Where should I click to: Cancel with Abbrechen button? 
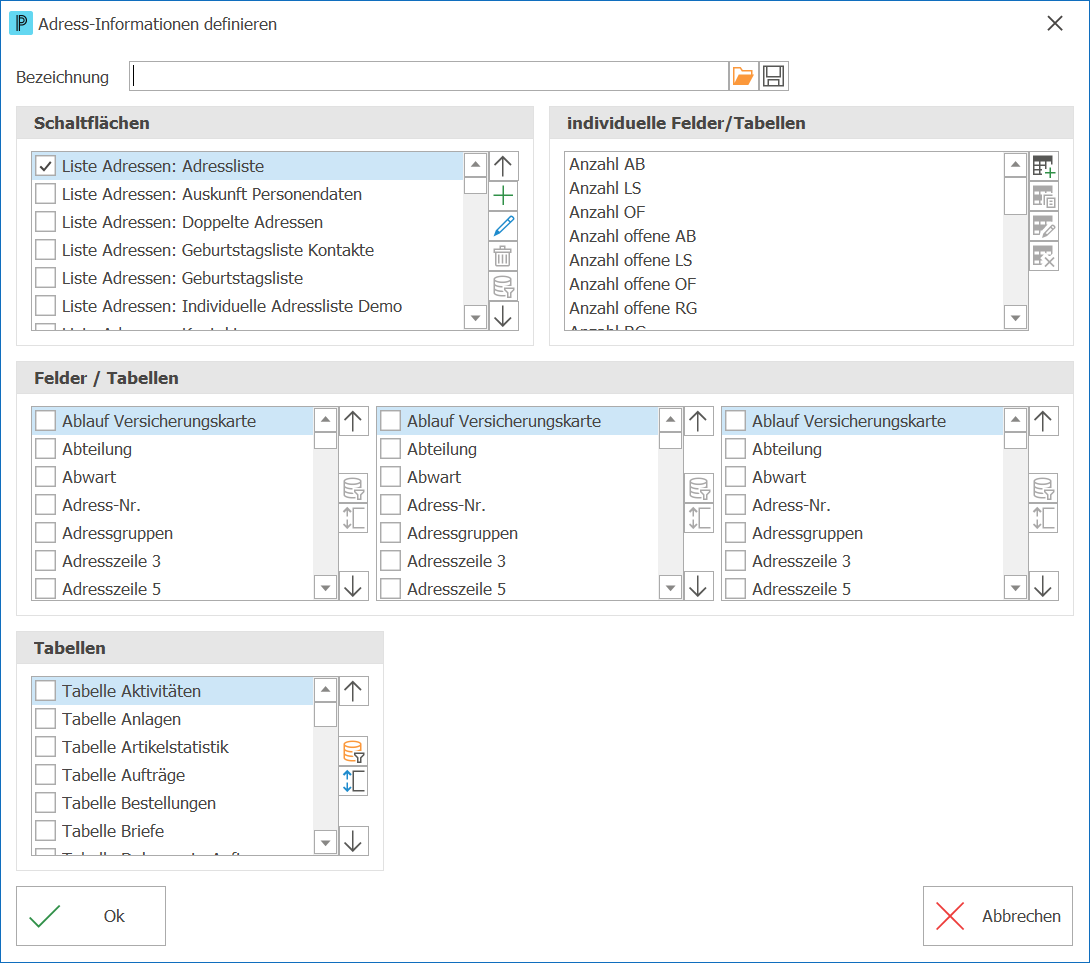pos(998,916)
